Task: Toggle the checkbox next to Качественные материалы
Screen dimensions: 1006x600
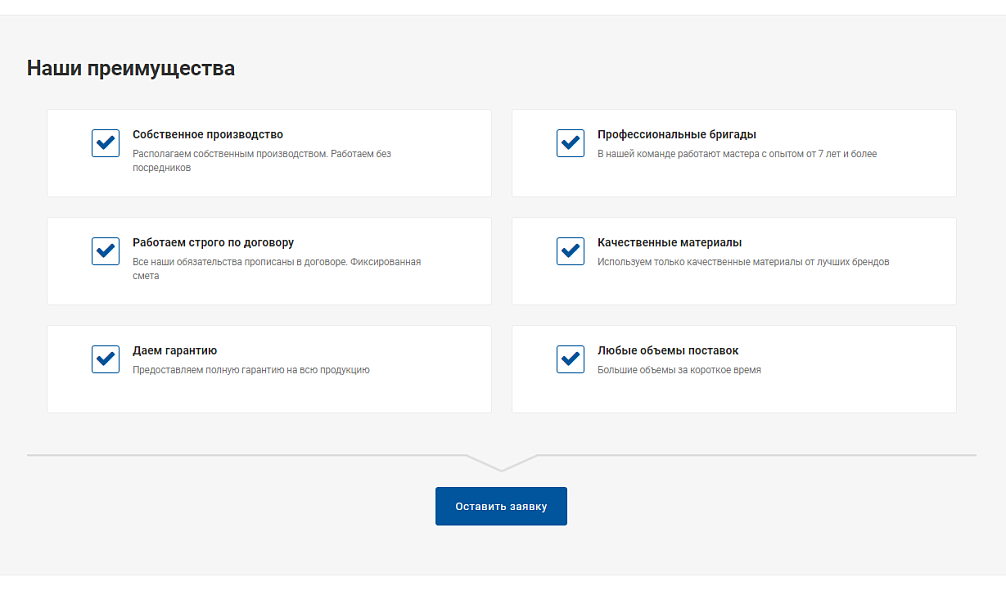Action: pyautogui.click(x=570, y=251)
